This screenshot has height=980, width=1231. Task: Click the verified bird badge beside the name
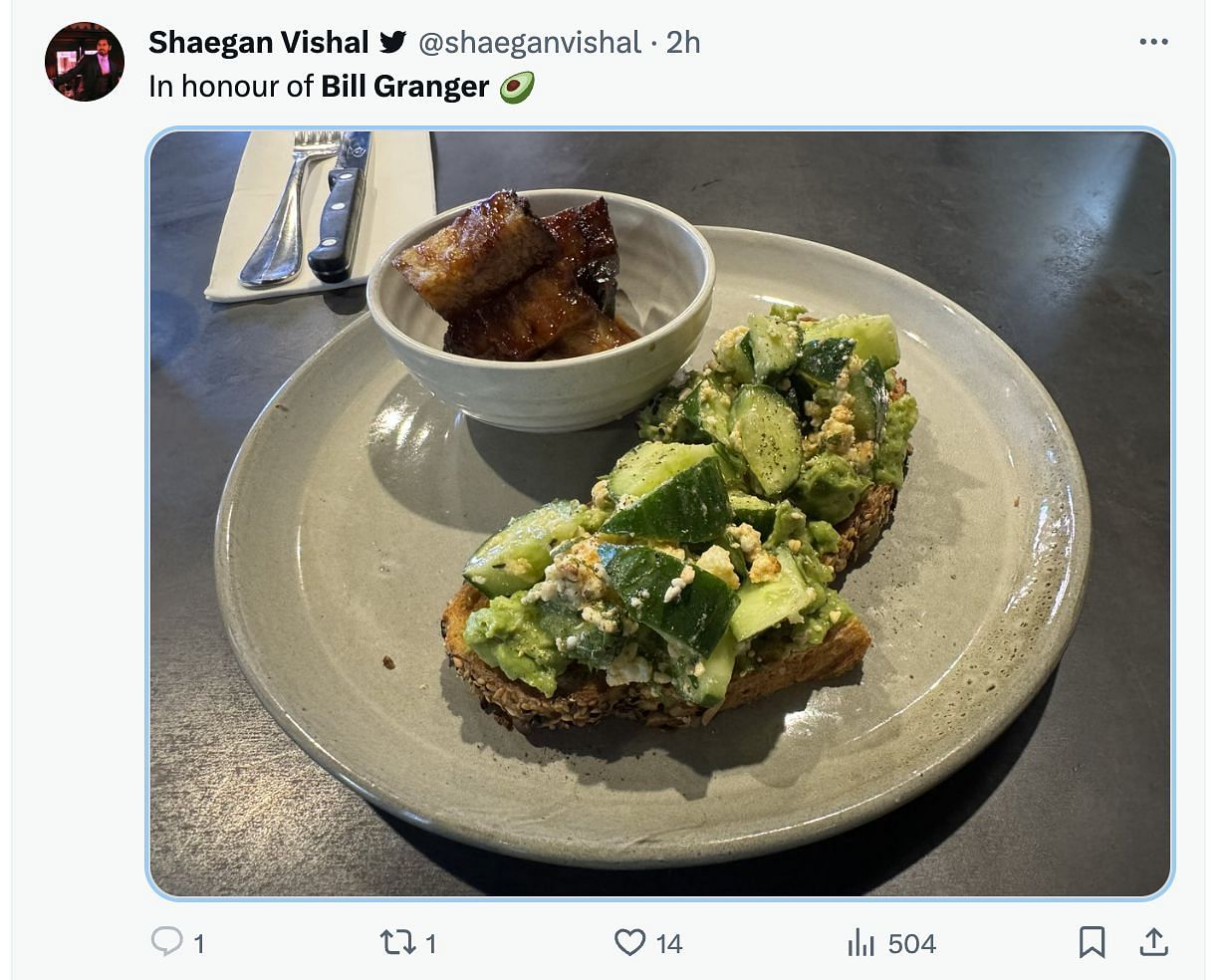tap(393, 42)
